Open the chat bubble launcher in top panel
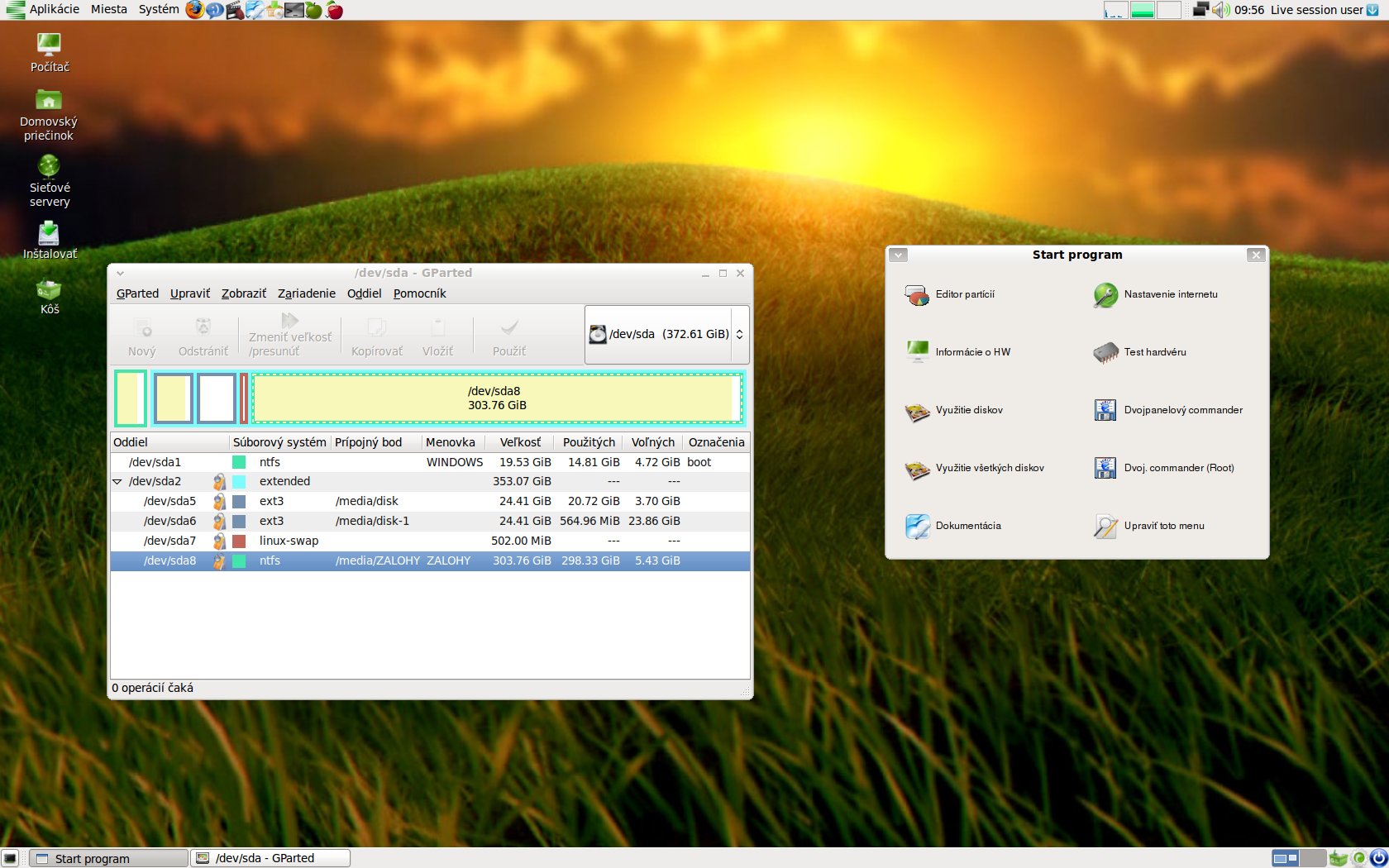This screenshot has width=1389, height=868. [x=214, y=10]
